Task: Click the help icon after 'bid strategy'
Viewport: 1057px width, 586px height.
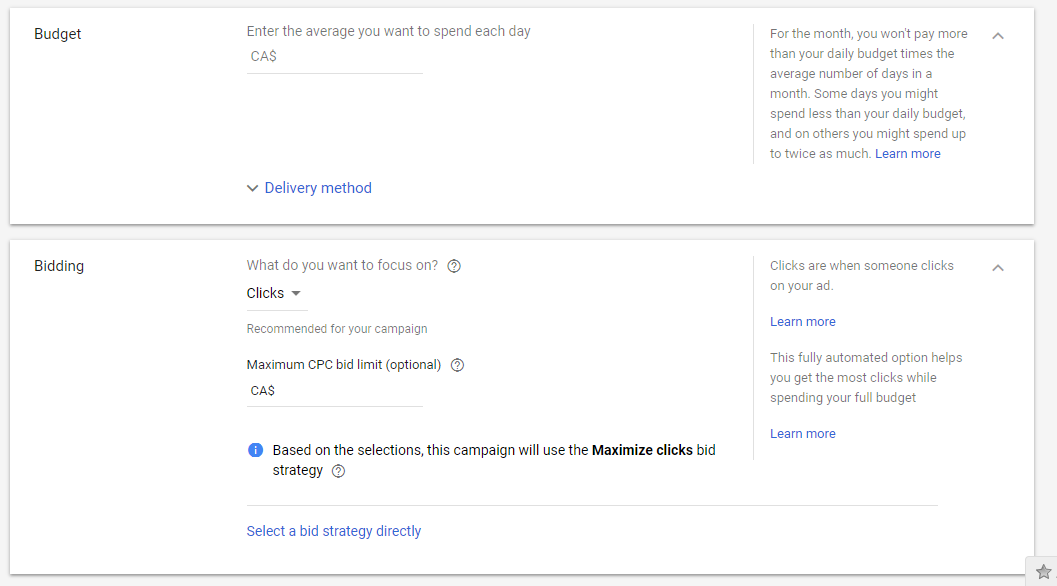Action: (338, 471)
